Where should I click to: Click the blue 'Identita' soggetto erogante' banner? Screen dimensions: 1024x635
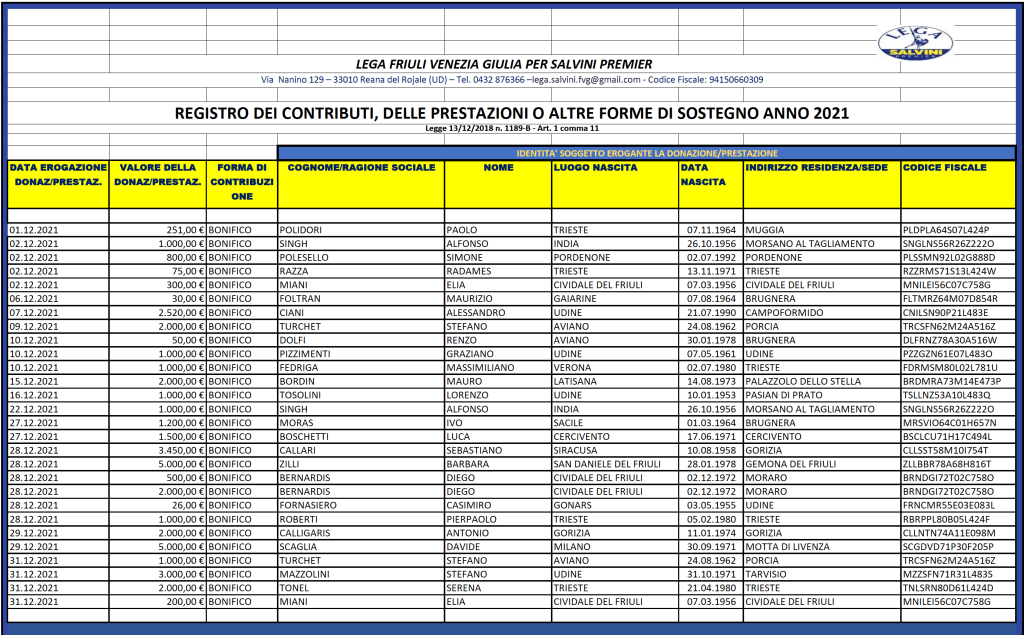pyautogui.click(x=646, y=153)
